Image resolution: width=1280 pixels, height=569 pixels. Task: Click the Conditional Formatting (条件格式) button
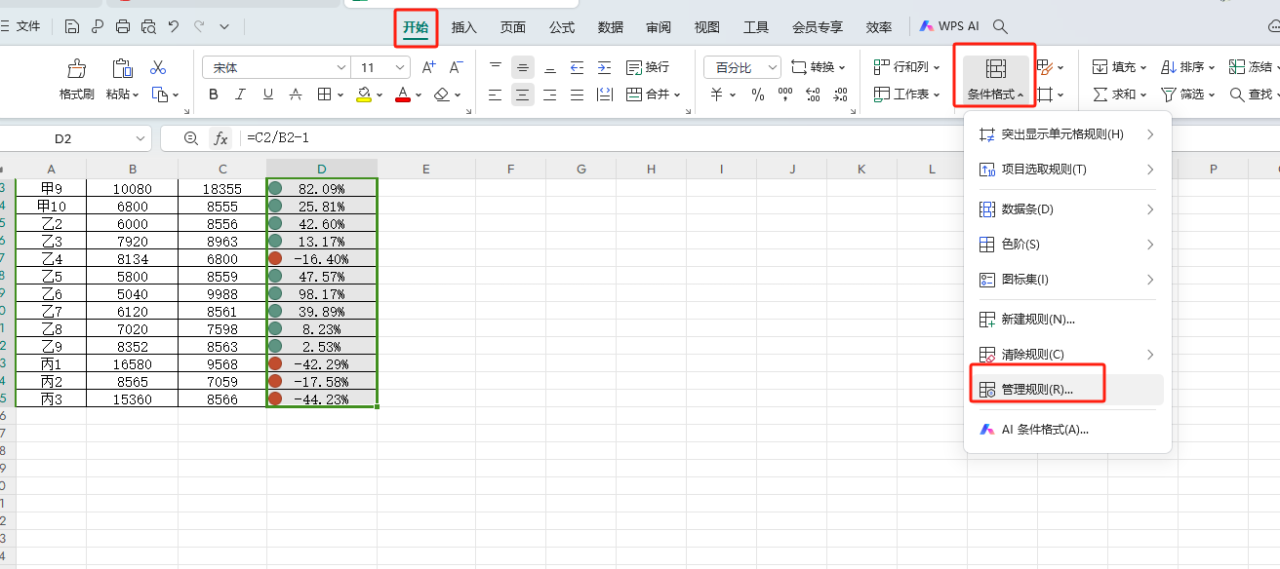[996, 80]
